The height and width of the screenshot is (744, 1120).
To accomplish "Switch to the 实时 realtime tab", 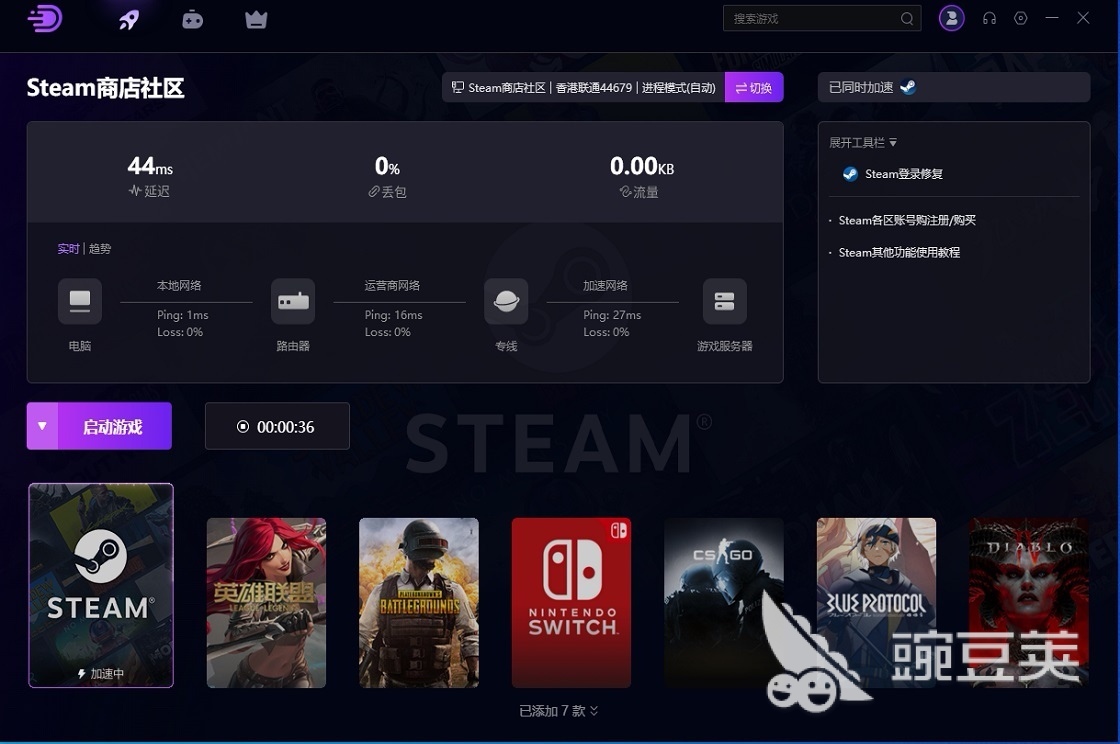I will (x=68, y=248).
